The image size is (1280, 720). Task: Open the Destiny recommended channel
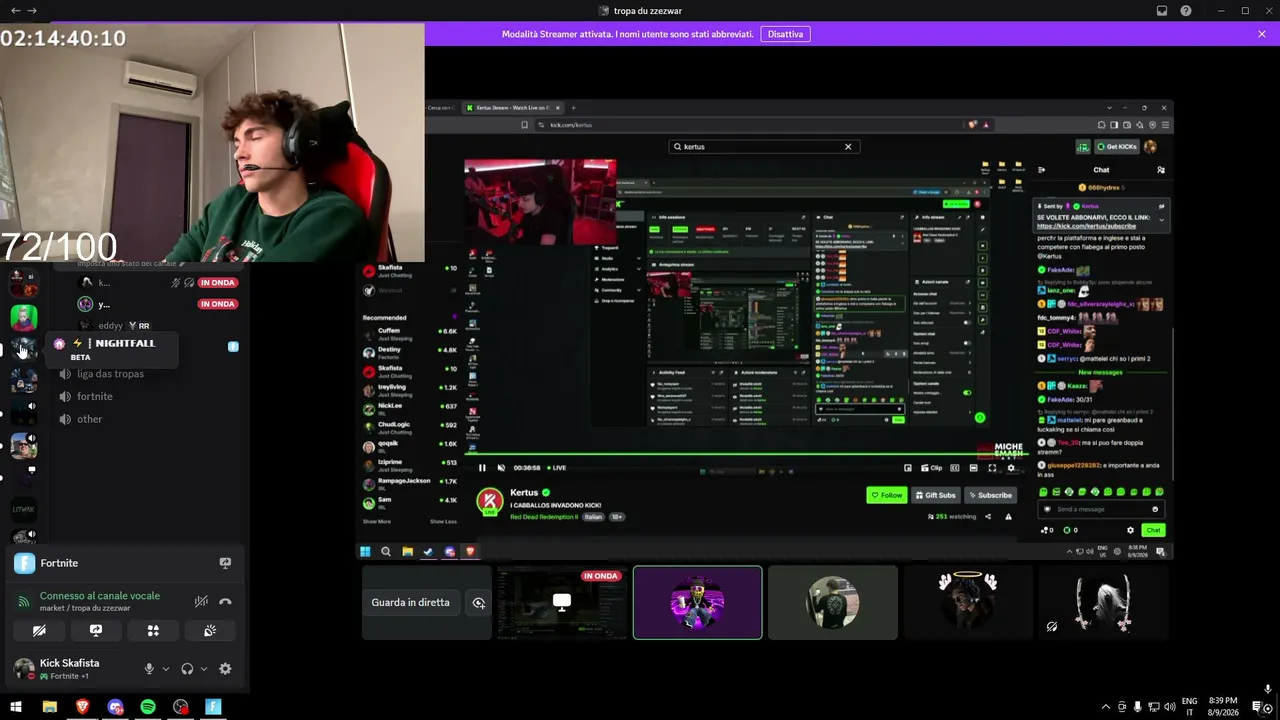pyautogui.click(x=410, y=352)
